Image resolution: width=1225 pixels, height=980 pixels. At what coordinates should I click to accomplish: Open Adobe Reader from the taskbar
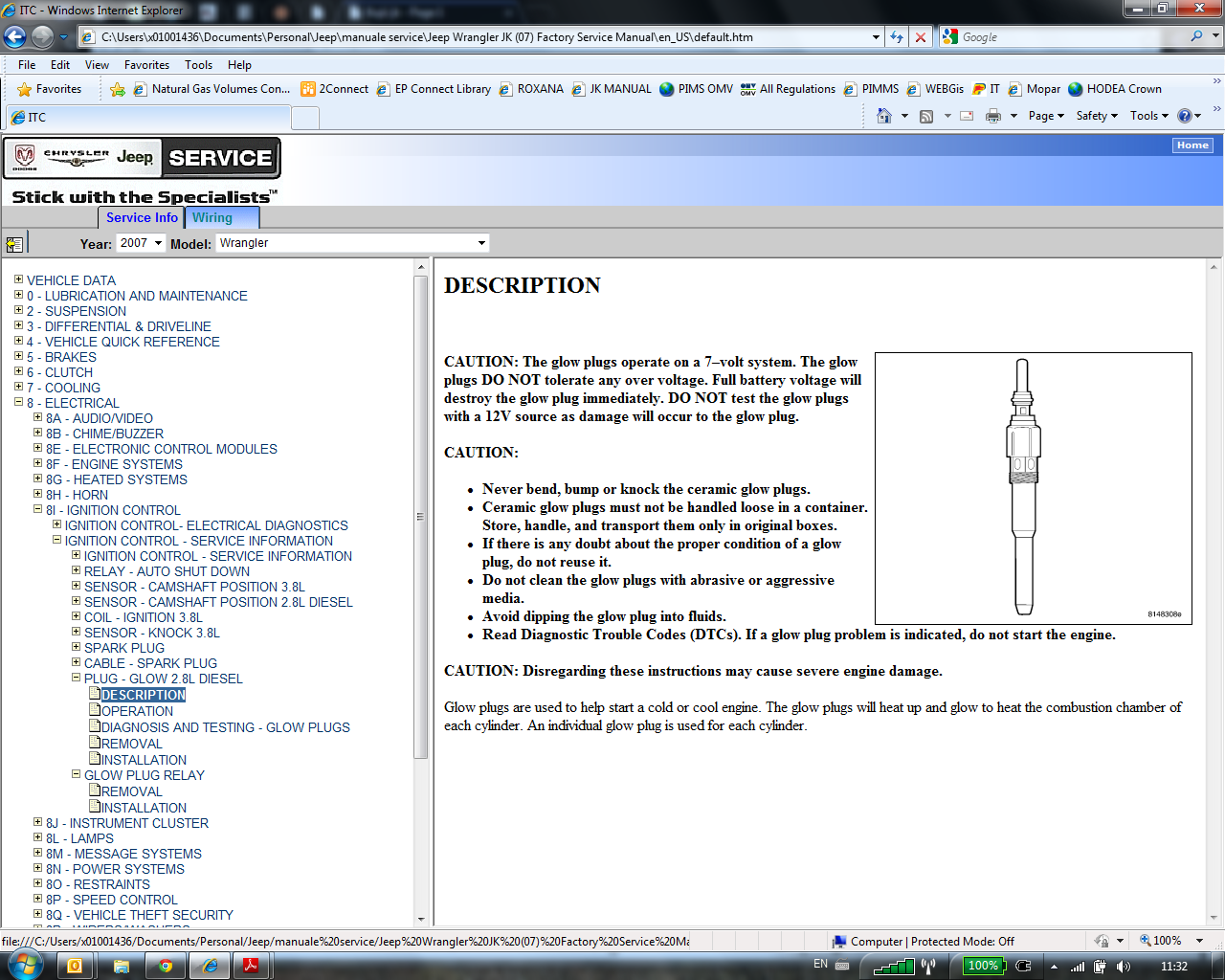[x=251, y=966]
